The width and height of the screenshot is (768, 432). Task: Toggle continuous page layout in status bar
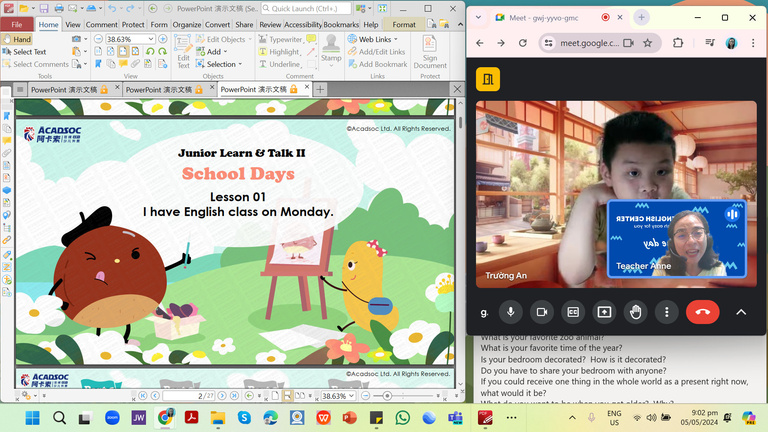288,395
